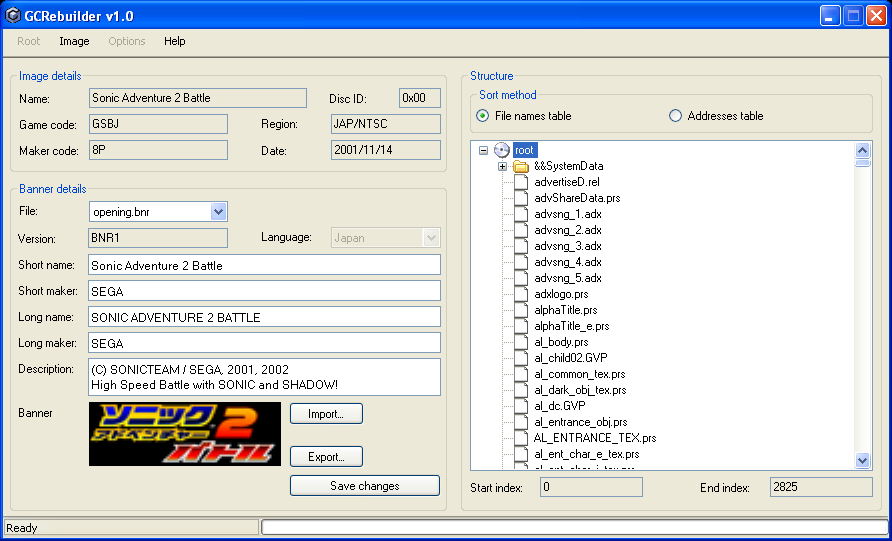Image resolution: width=892 pixels, height=541 pixels.
Task: Click file icon next to advertiseD.rel
Action: coord(521,182)
